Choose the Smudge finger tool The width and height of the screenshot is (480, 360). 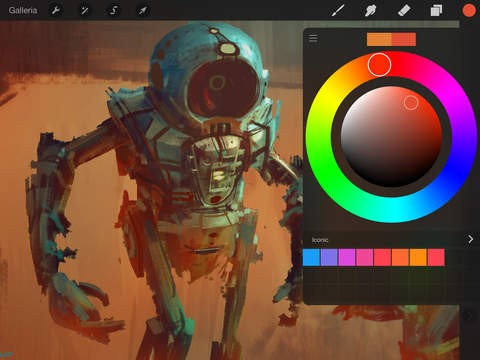(370, 10)
